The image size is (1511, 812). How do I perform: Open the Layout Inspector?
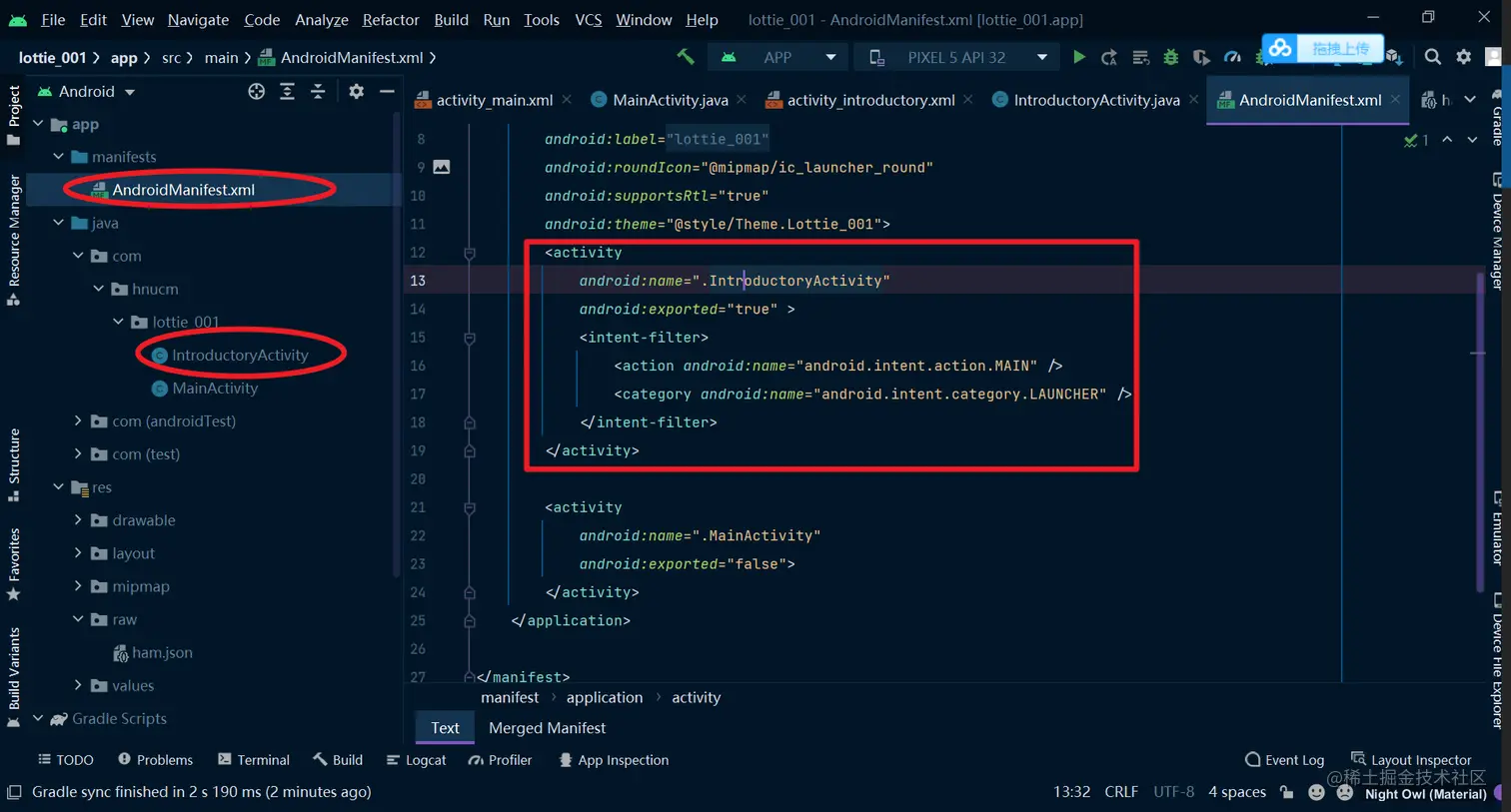coord(1411,760)
